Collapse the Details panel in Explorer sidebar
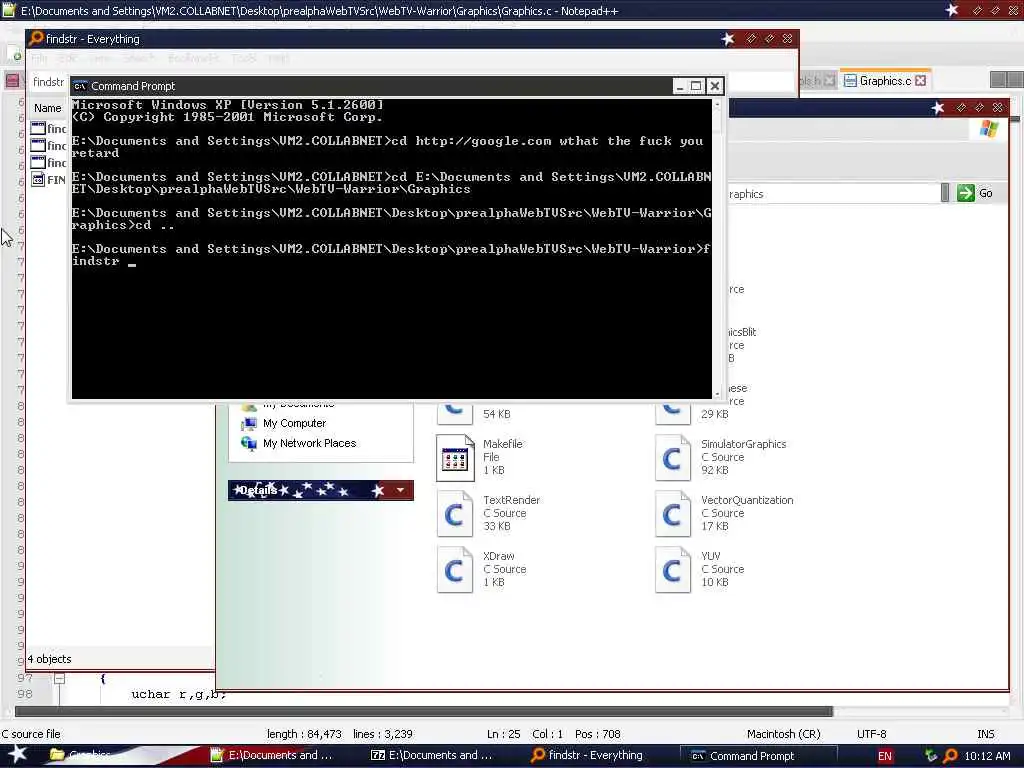 point(400,490)
